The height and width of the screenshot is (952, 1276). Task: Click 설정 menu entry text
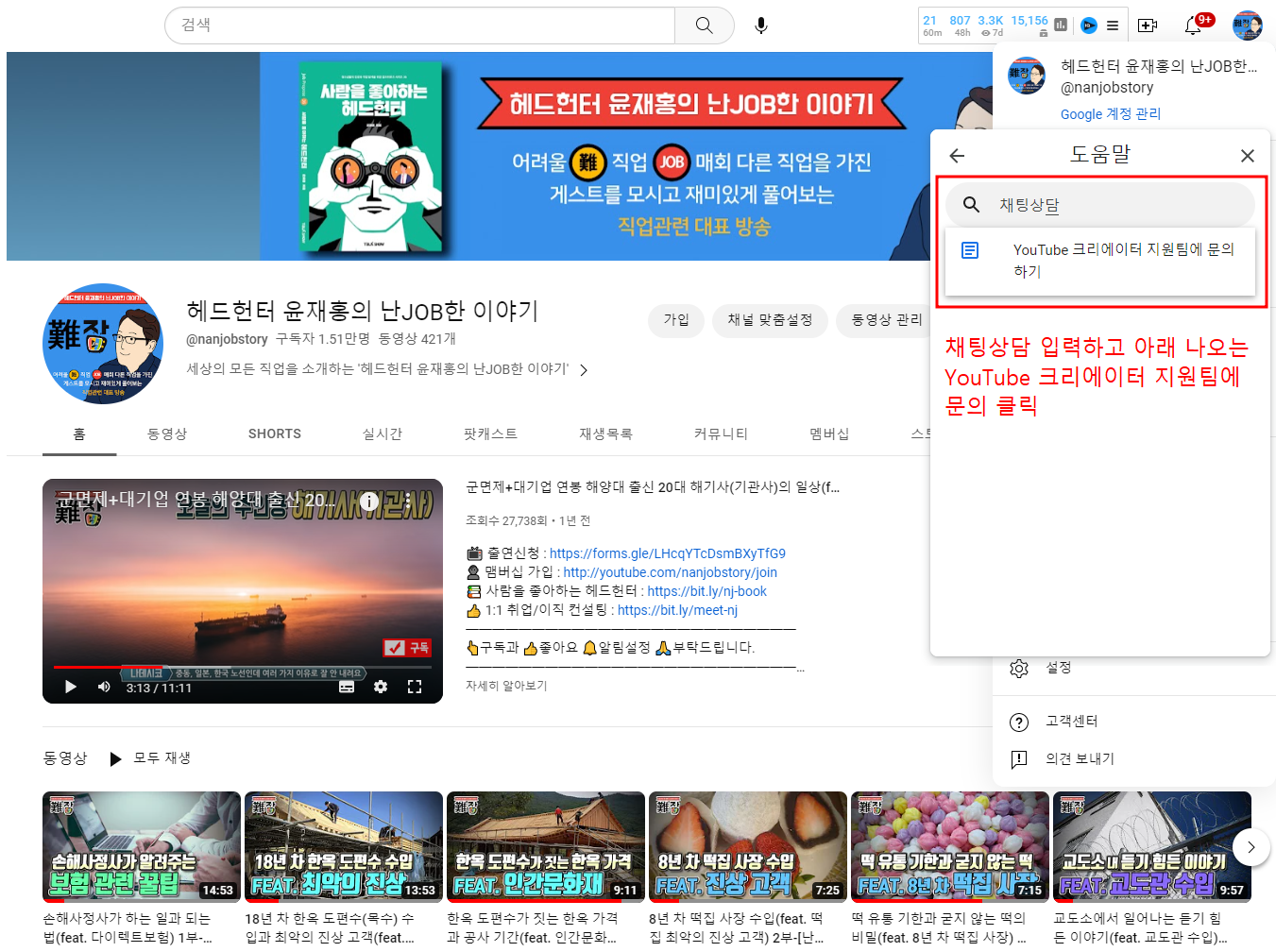click(1059, 668)
